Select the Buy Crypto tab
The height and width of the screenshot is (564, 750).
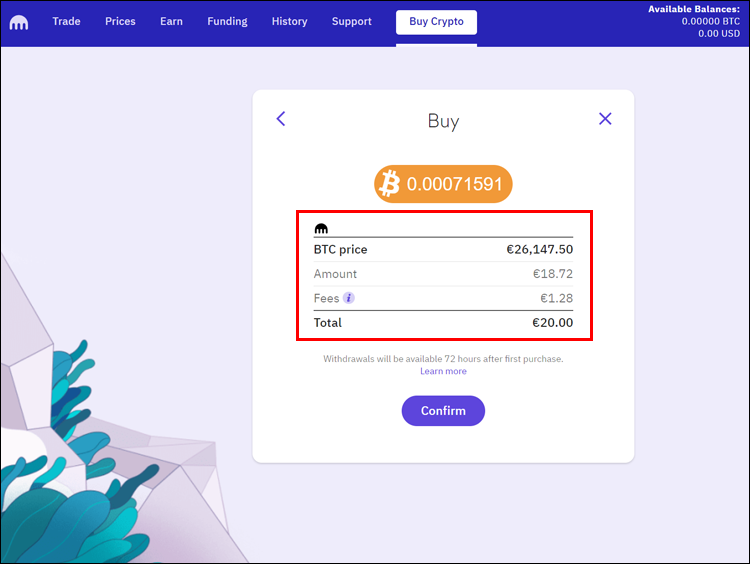click(x=436, y=22)
